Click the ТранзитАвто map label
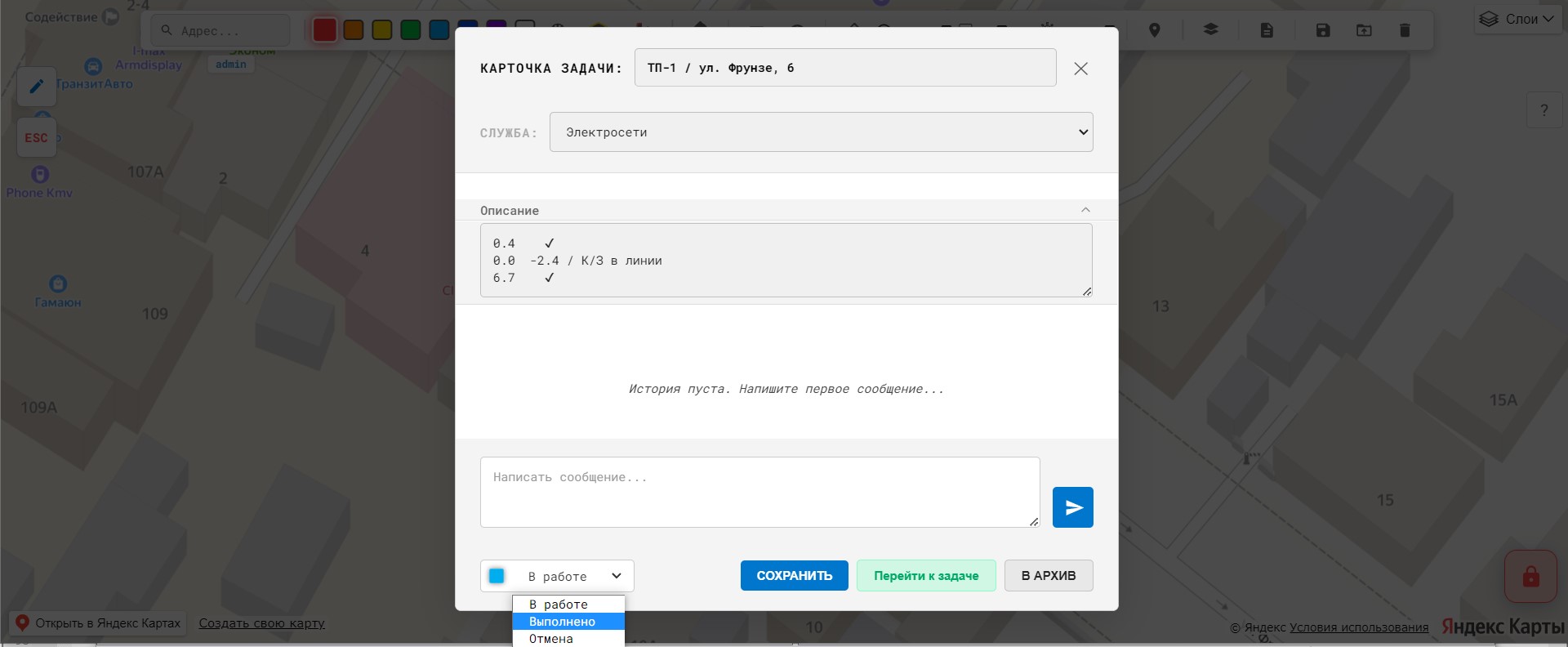The height and width of the screenshot is (647, 1568). click(94, 83)
